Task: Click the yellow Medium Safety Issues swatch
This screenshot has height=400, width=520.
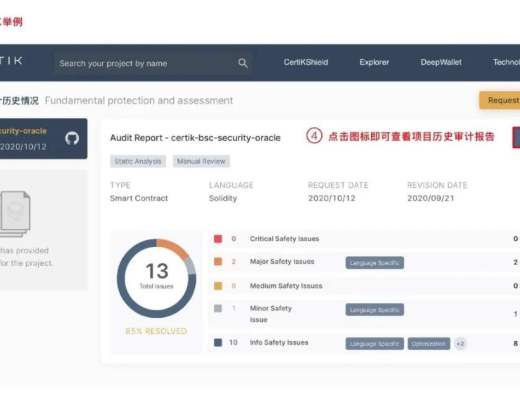Action: click(x=218, y=286)
